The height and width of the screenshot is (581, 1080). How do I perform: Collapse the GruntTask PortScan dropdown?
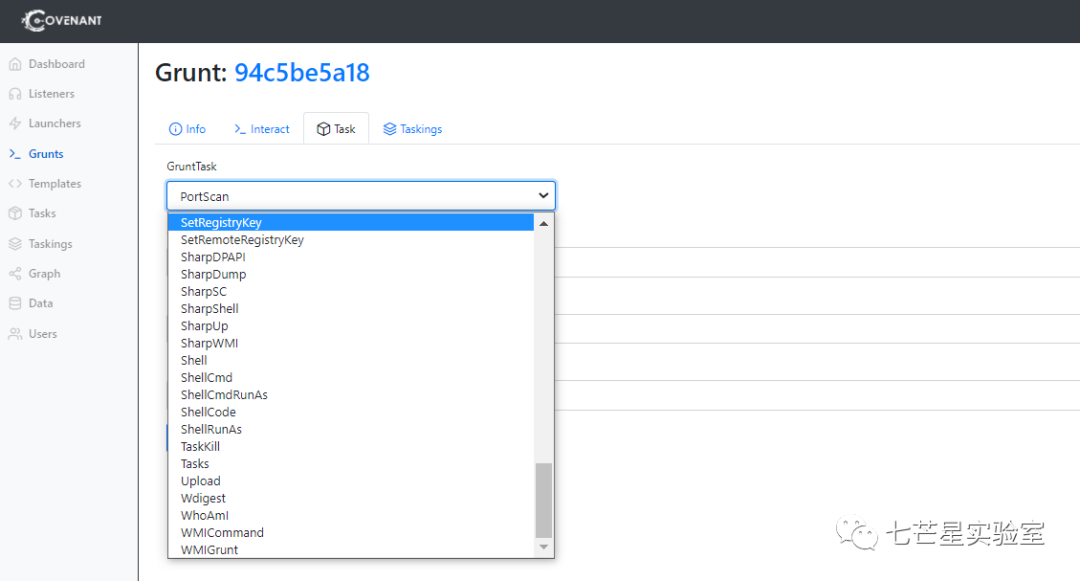click(x=361, y=196)
